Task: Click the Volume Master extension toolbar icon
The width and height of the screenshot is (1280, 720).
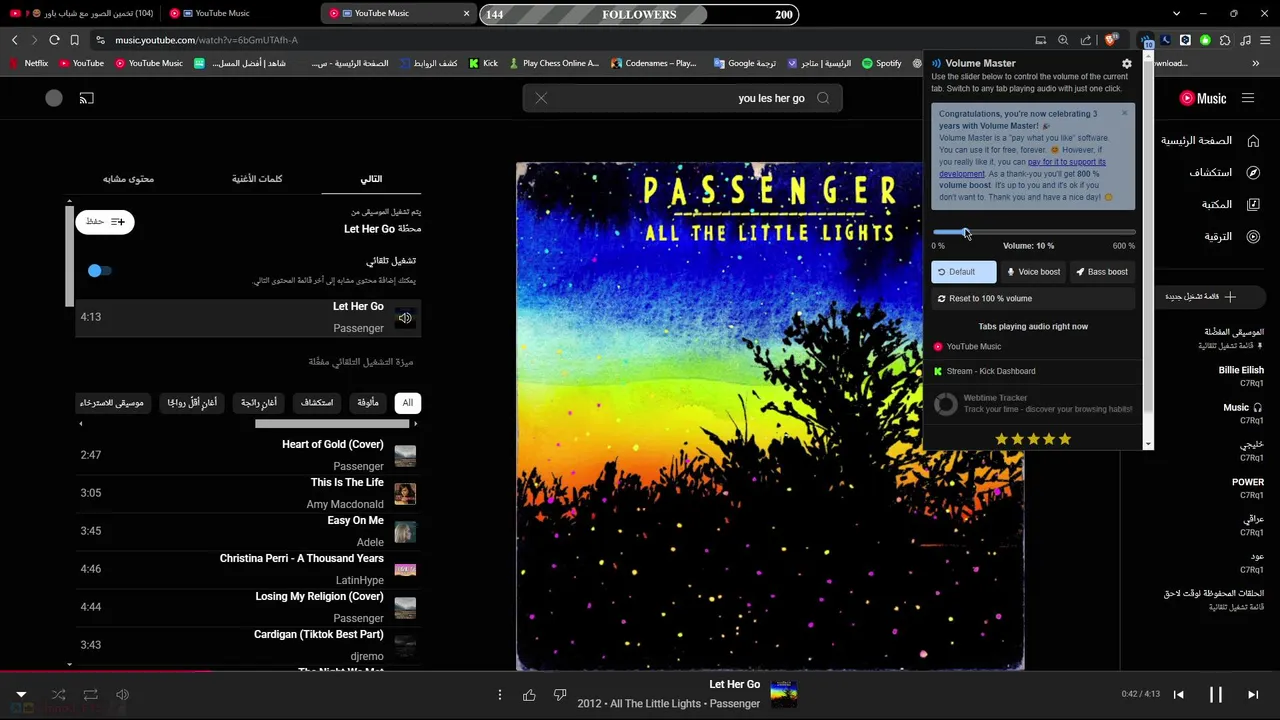Action: [1146, 40]
